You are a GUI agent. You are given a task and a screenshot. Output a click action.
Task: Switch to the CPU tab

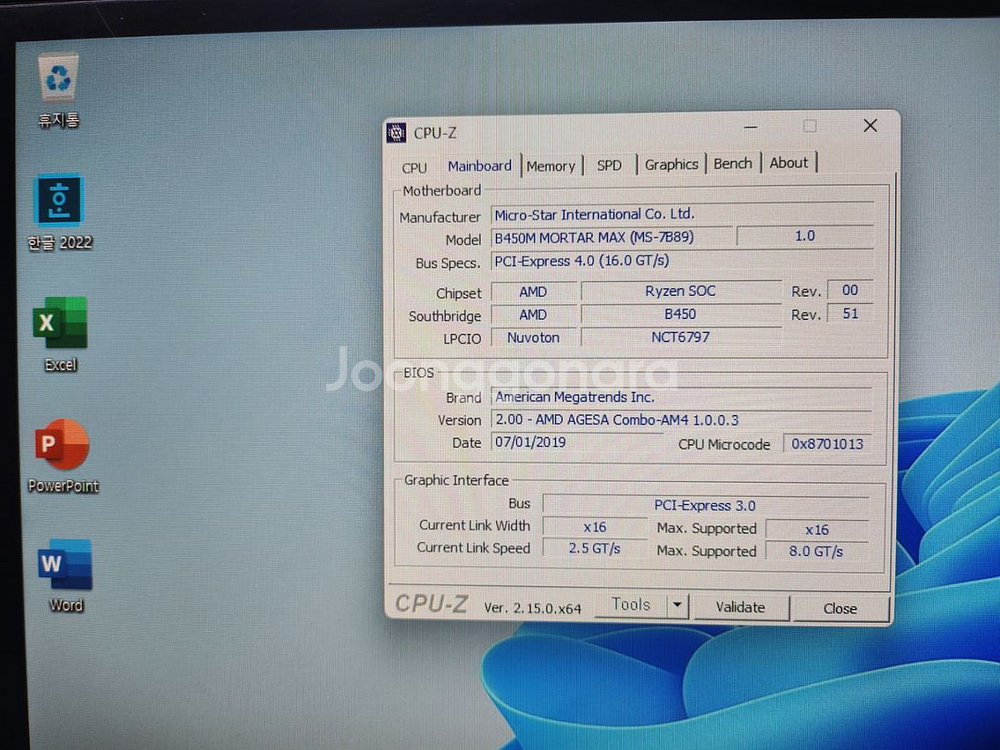tap(414, 168)
